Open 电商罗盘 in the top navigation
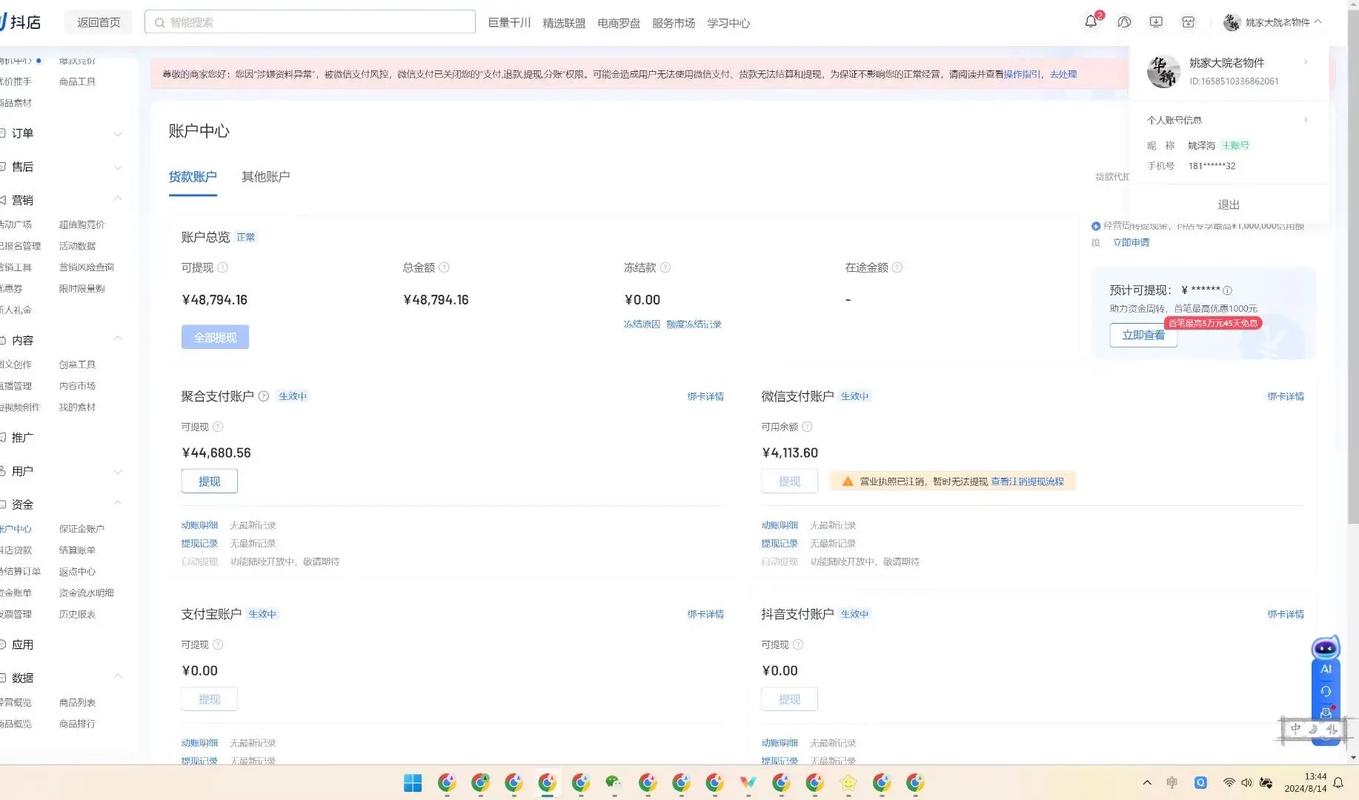 [619, 22]
